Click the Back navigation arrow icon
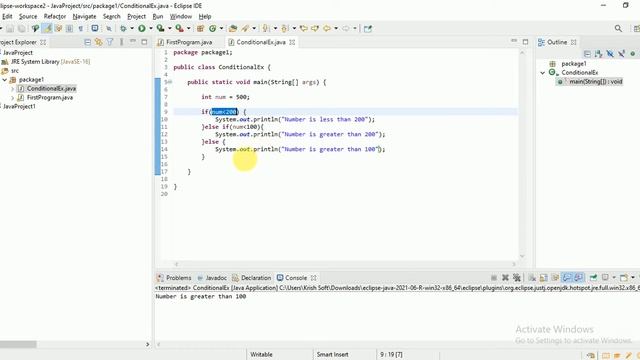 point(327,28)
